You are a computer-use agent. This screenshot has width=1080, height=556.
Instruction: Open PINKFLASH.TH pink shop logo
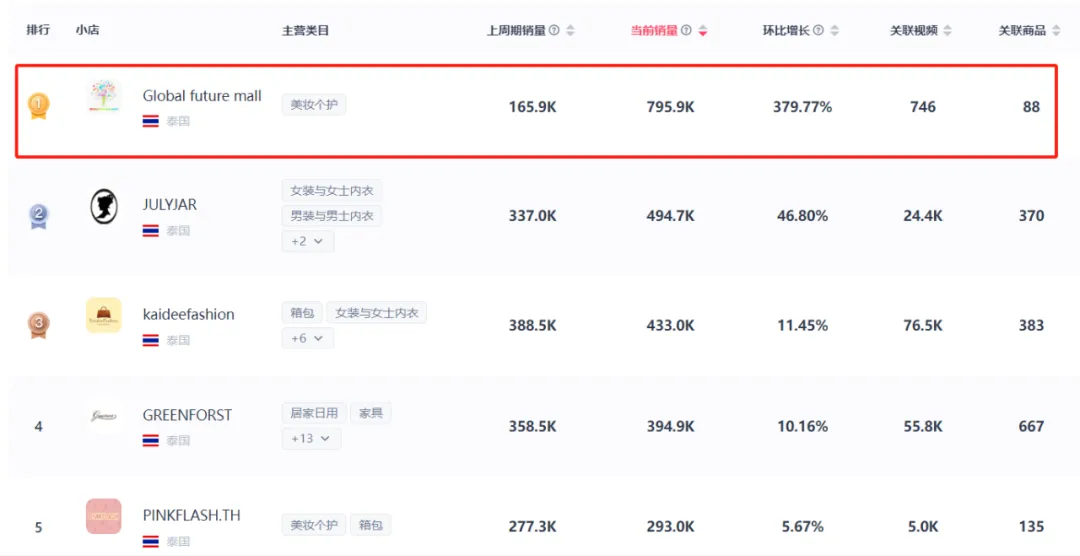104,516
